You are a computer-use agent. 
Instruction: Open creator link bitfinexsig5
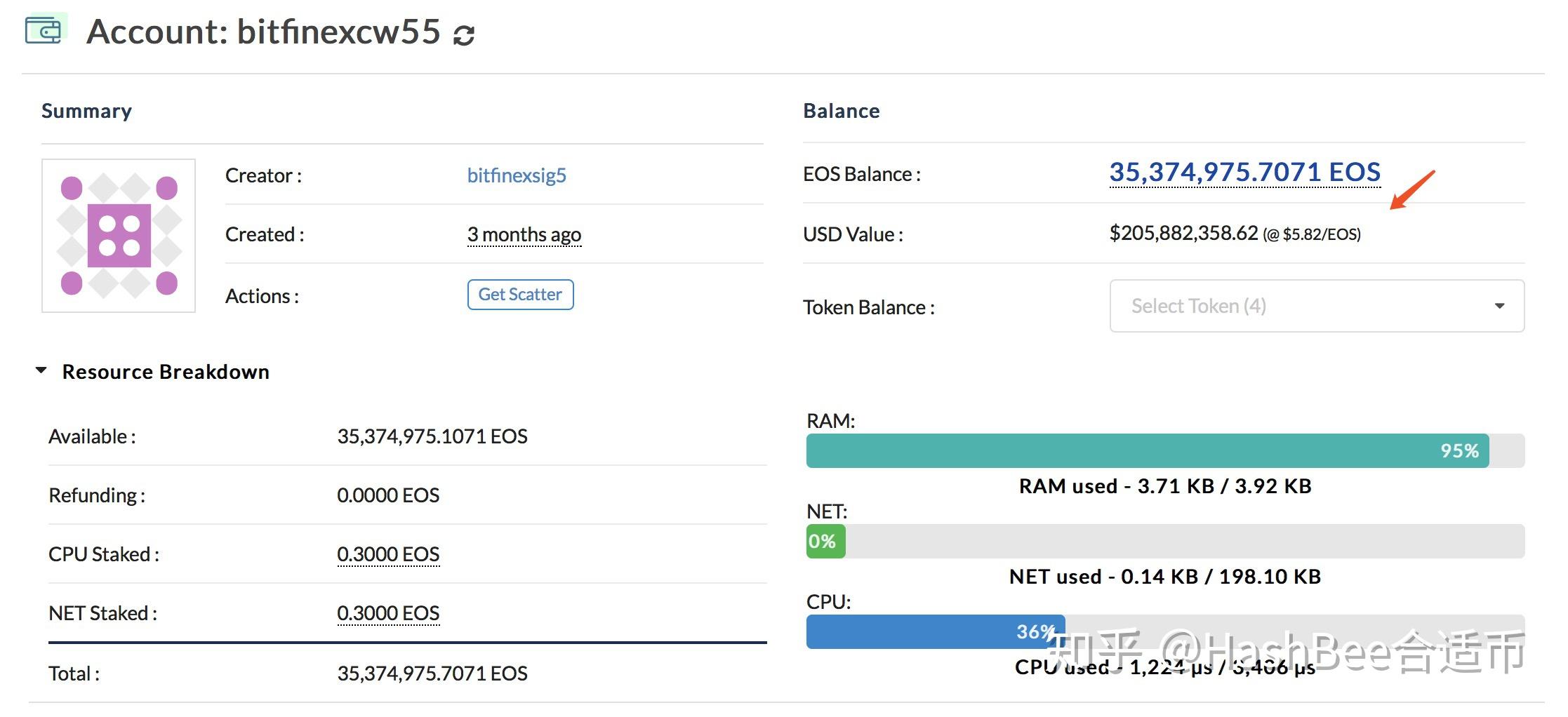point(517,175)
